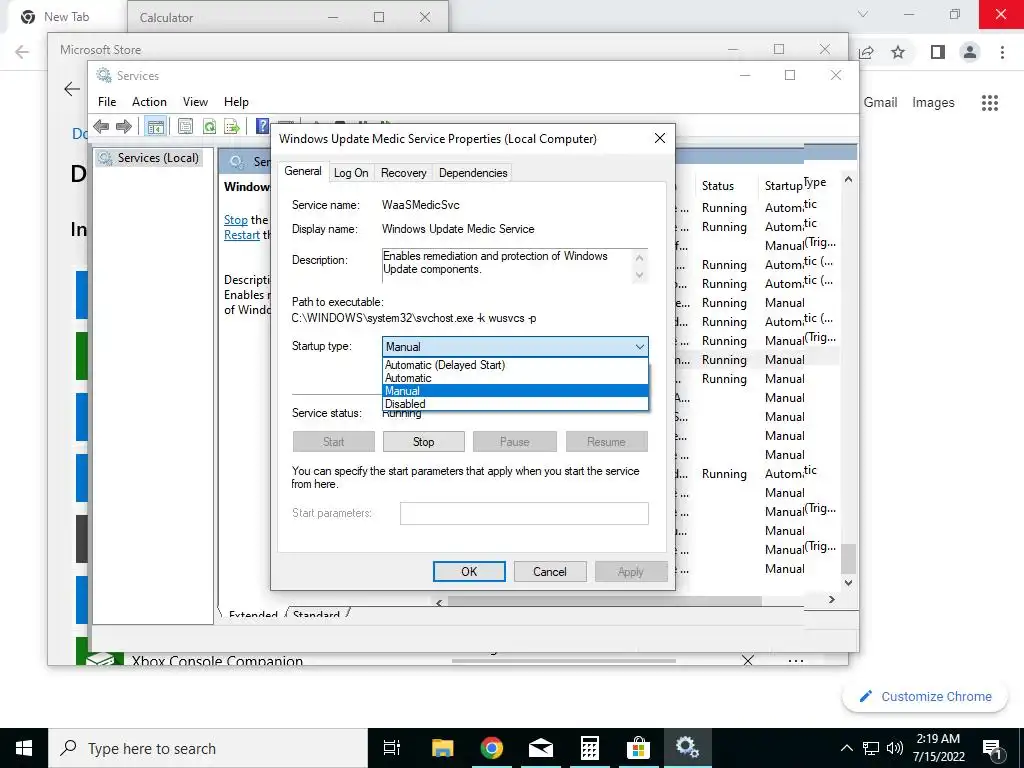
Task: Click the Properties toolbar icon in Services
Action: (185, 127)
